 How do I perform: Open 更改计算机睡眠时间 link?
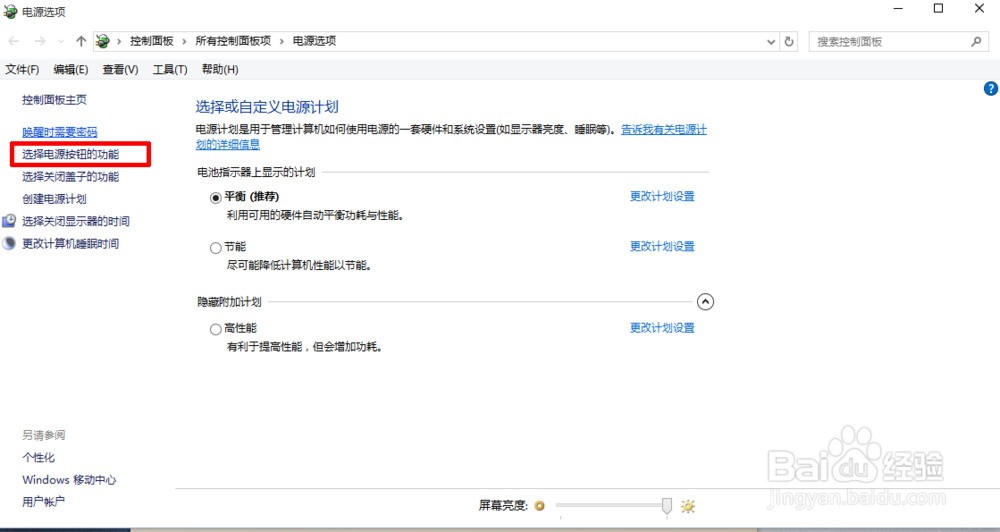(x=71, y=244)
